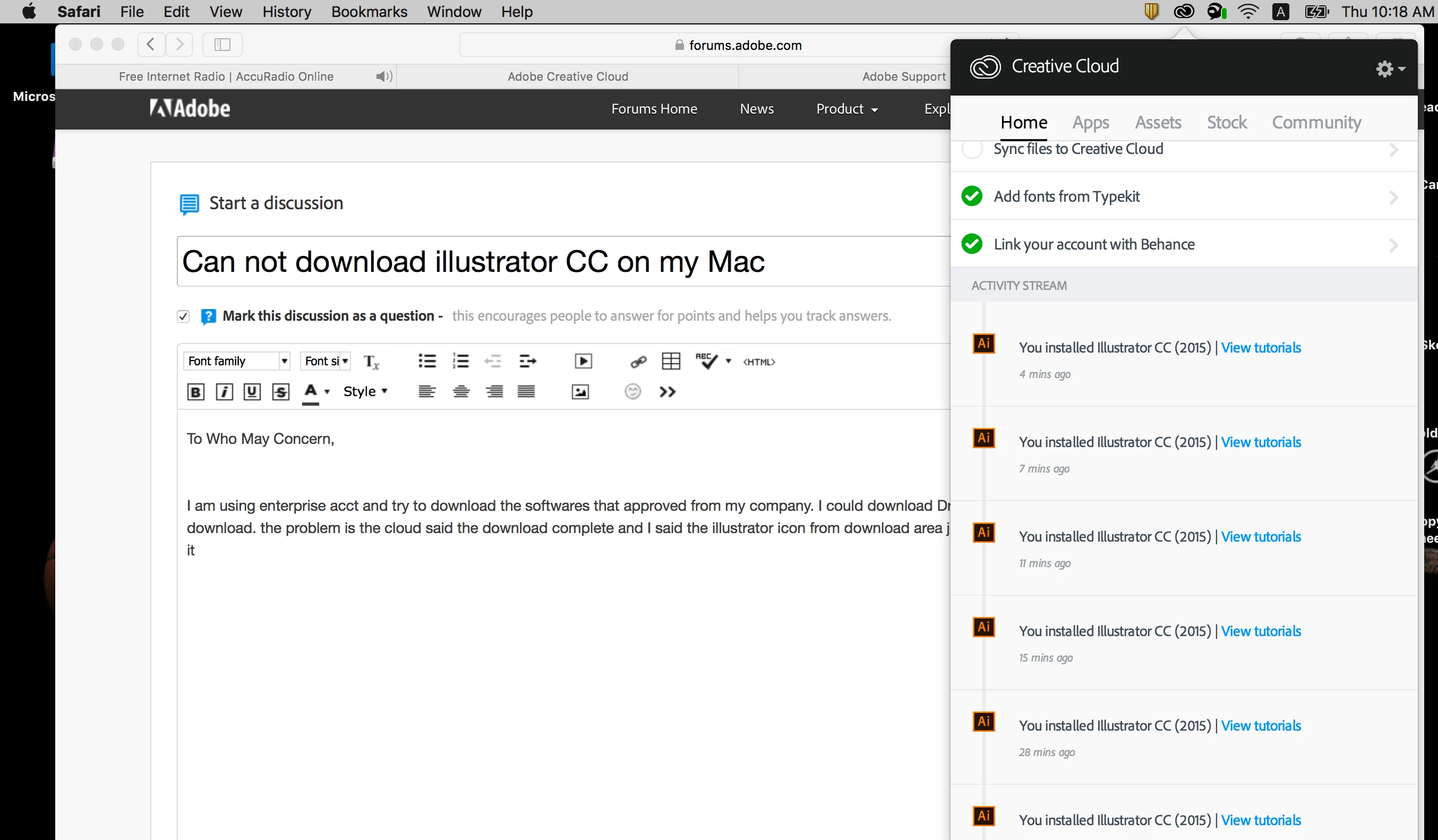Open the News link in Adobe nav

[x=757, y=109]
